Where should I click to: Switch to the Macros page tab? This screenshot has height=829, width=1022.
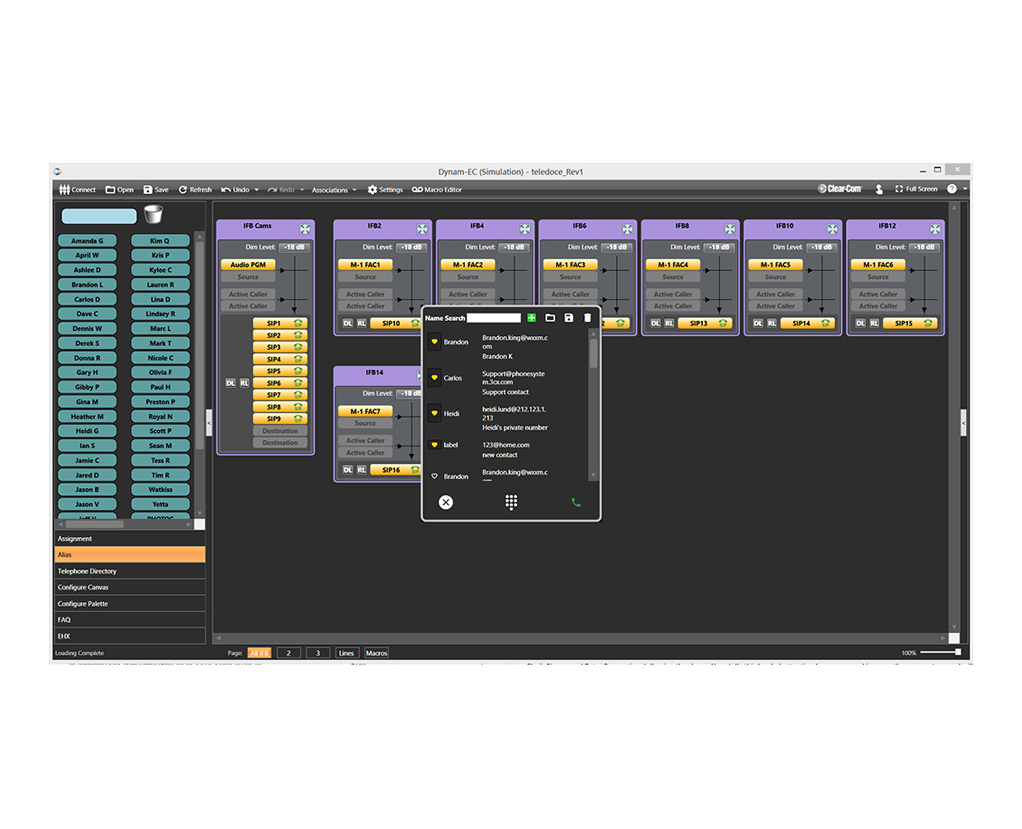coord(377,653)
